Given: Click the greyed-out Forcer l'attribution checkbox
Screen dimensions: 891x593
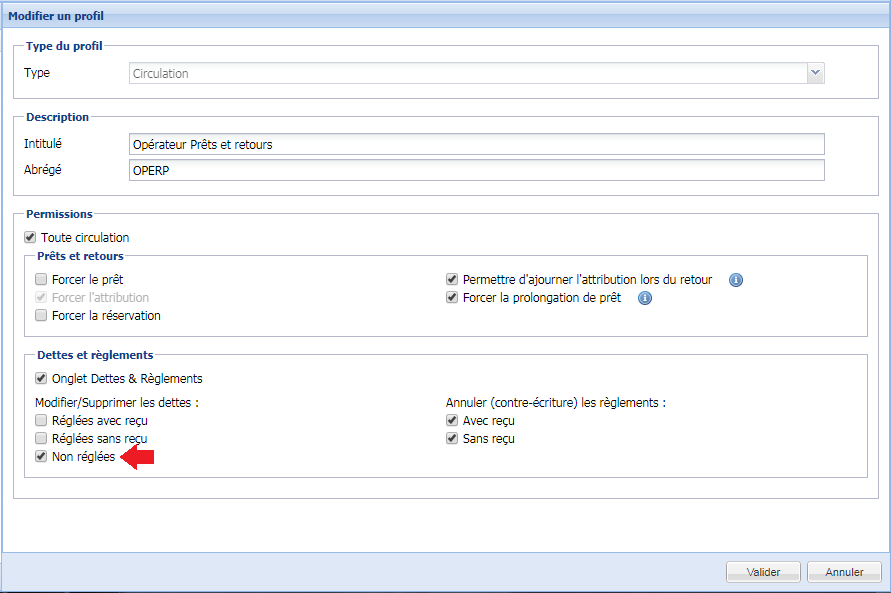Looking at the screenshot, I should pos(41,298).
